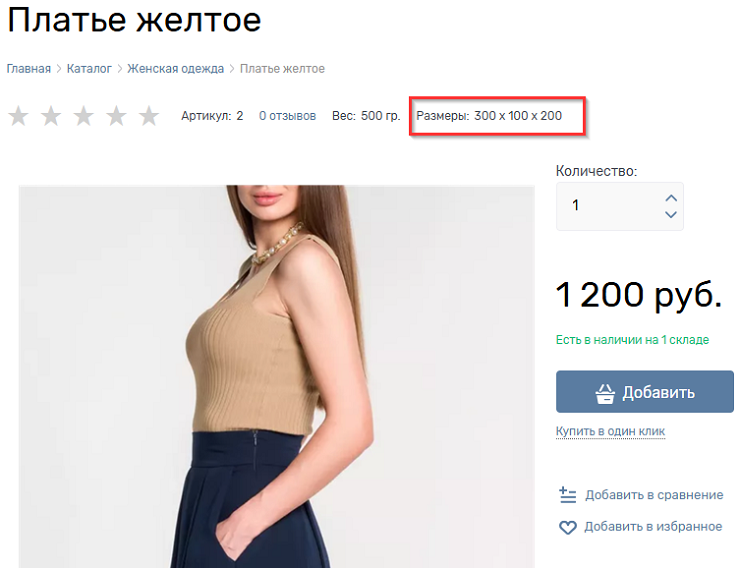Click the third rating star
Screen dimensions: 740x568
tap(83, 116)
